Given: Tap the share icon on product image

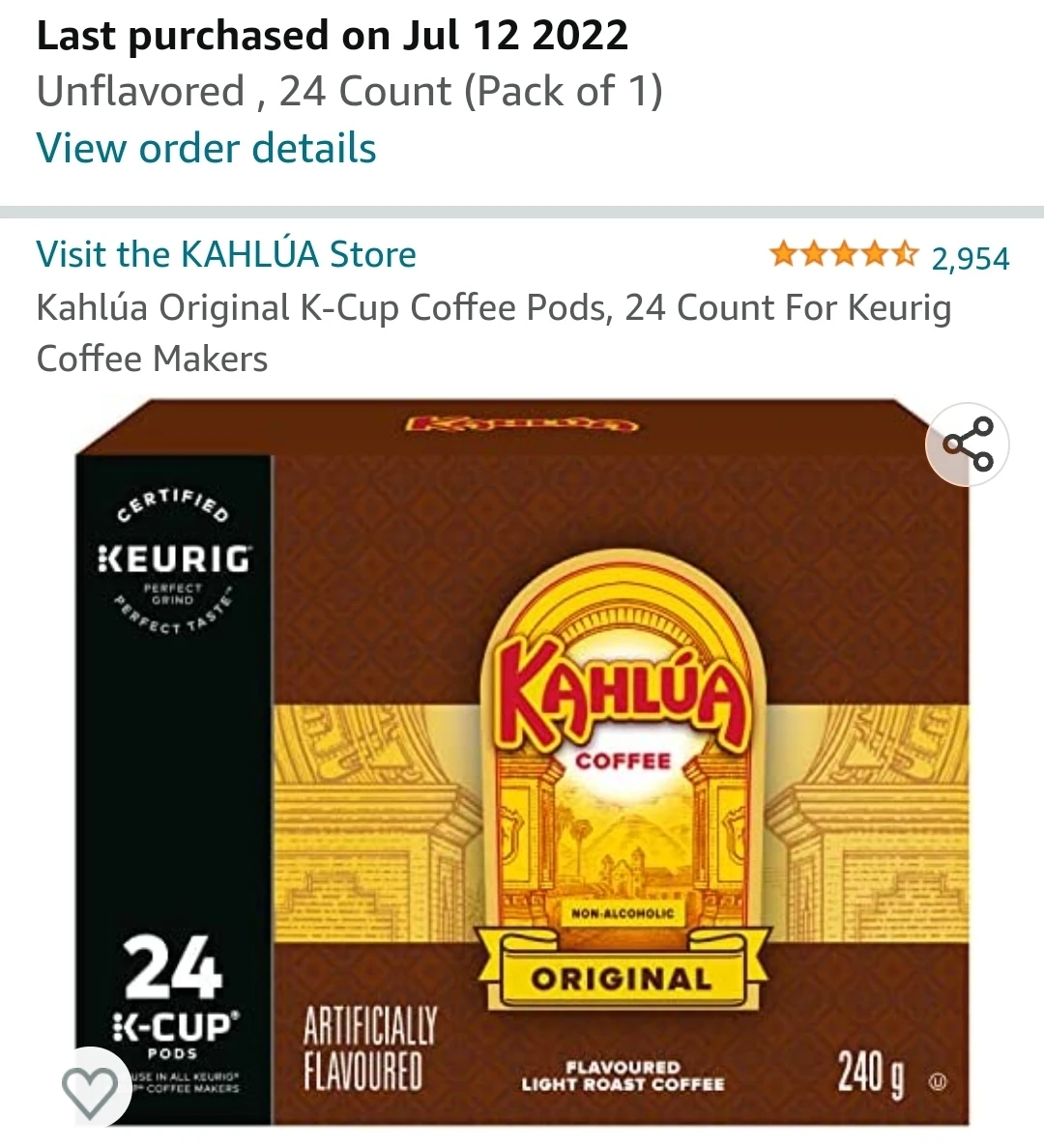Looking at the screenshot, I should (967, 445).
